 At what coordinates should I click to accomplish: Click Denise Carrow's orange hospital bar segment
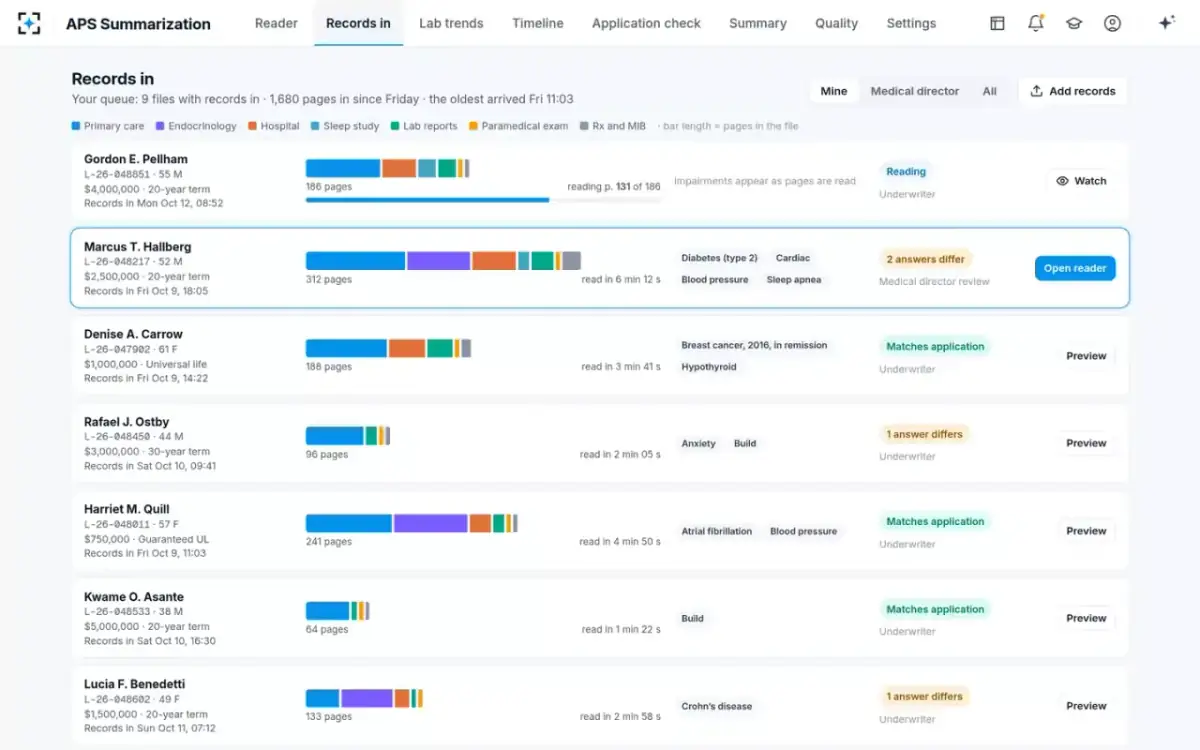[407, 348]
